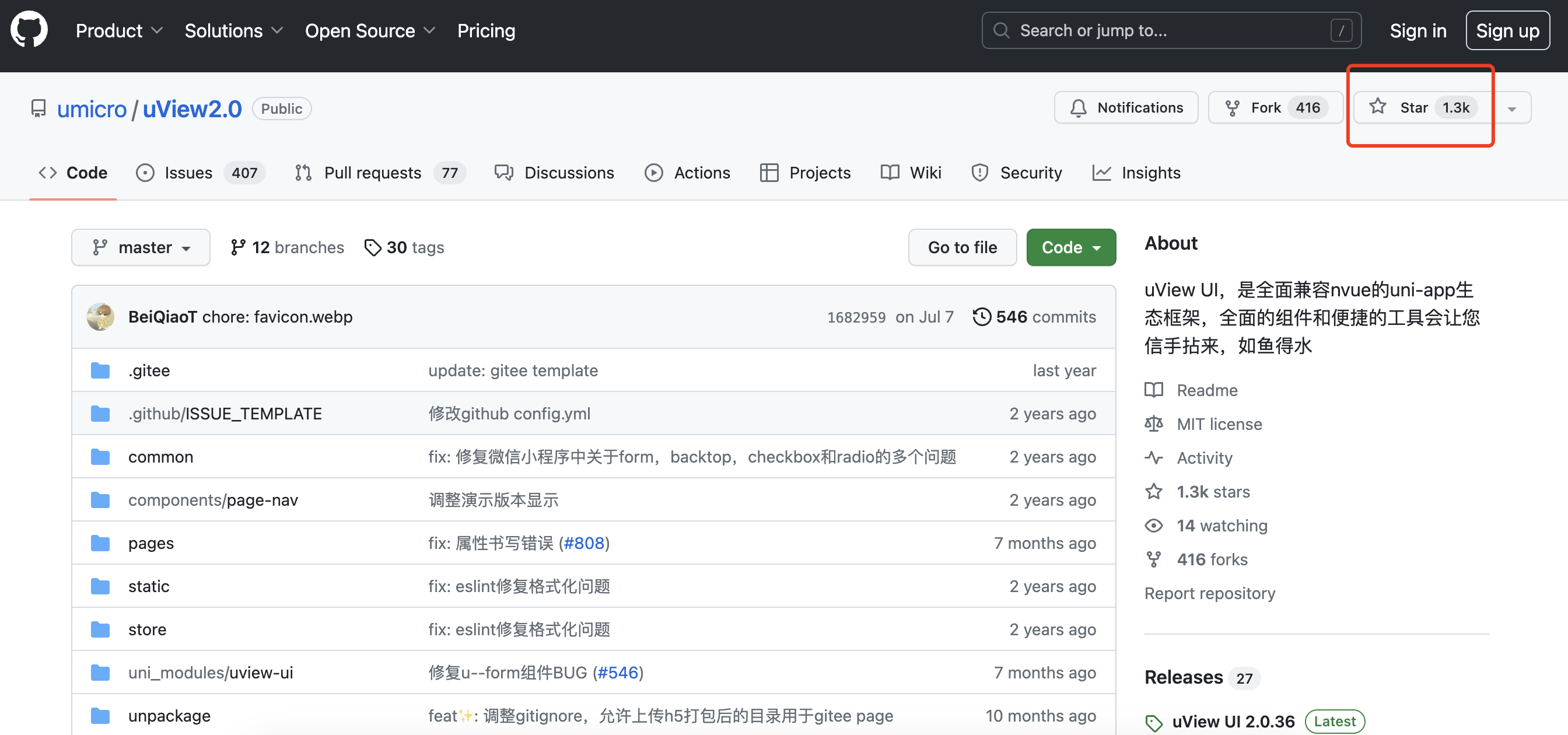Open the Pricing link
Viewport: 1568px width, 735px height.
[x=486, y=30]
